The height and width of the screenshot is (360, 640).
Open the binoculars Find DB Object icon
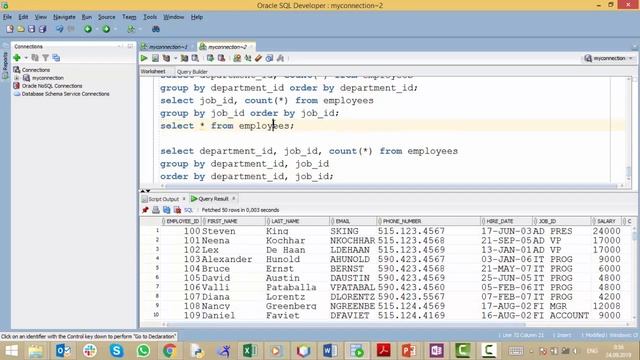[x=156, y=29]
